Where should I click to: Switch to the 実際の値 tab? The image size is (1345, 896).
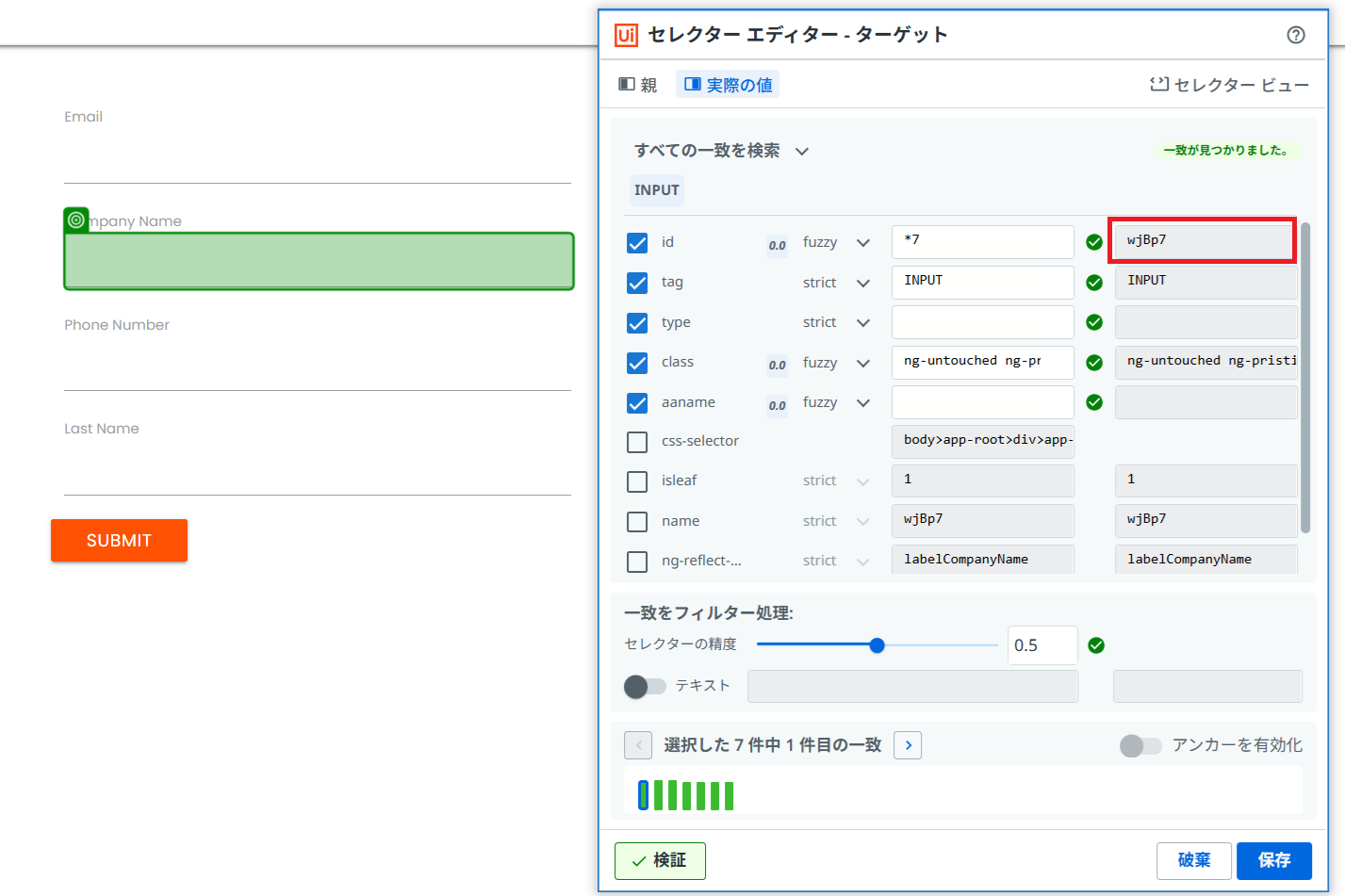coord(728,85)
